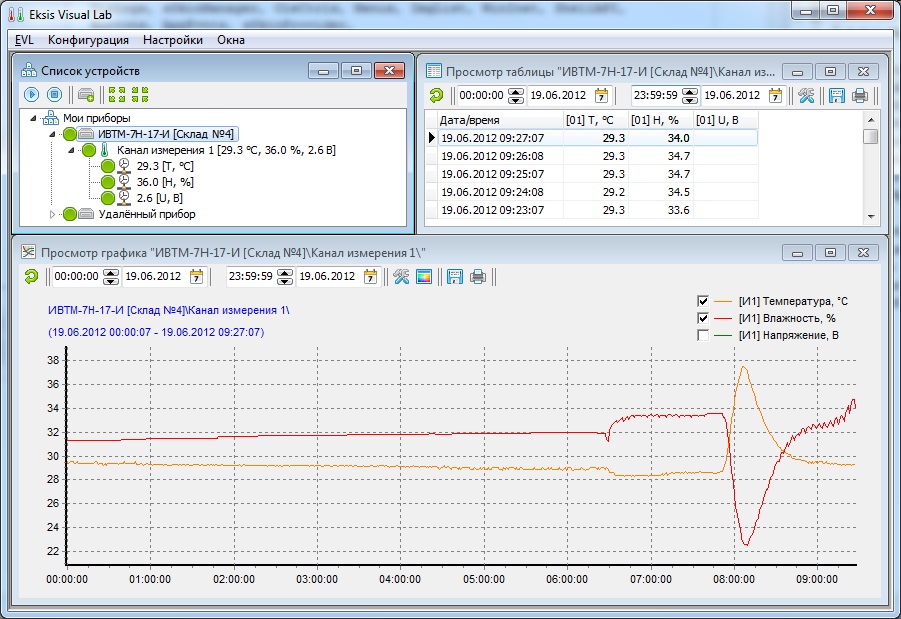Open the Настройки menu
Viewport: 901px width, 619px height.
[173, 40]
